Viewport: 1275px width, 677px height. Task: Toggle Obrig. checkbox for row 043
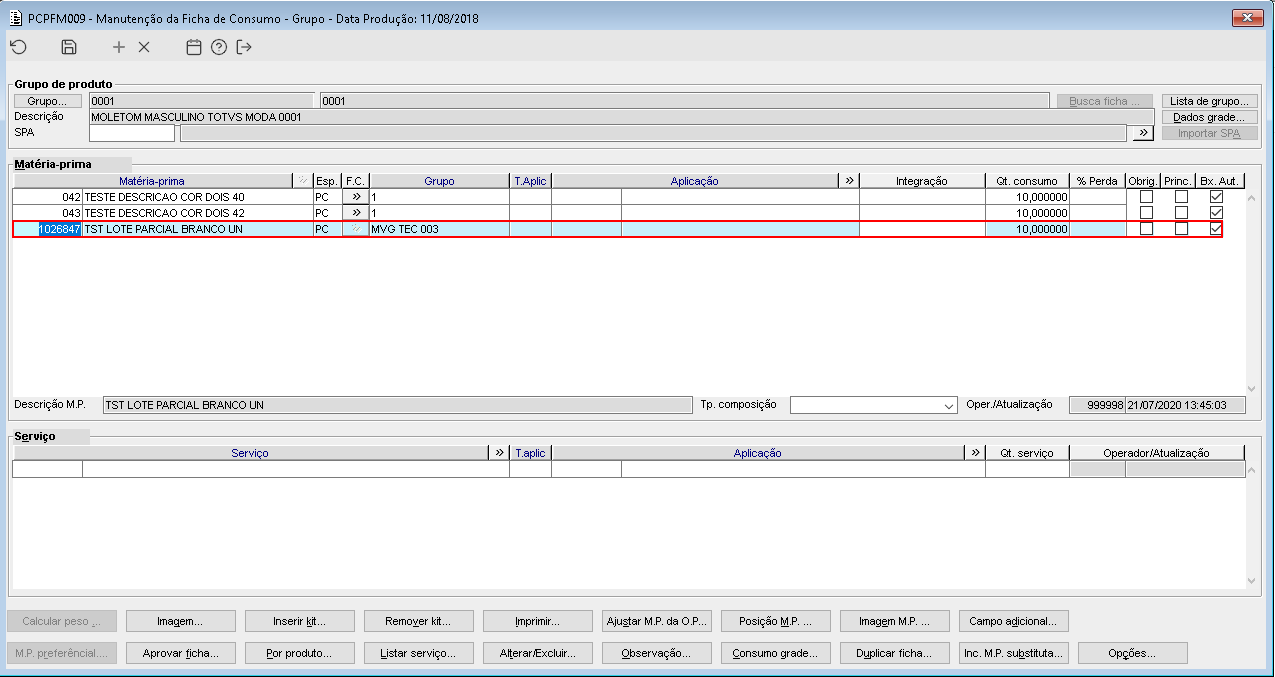coord(1146,213)
